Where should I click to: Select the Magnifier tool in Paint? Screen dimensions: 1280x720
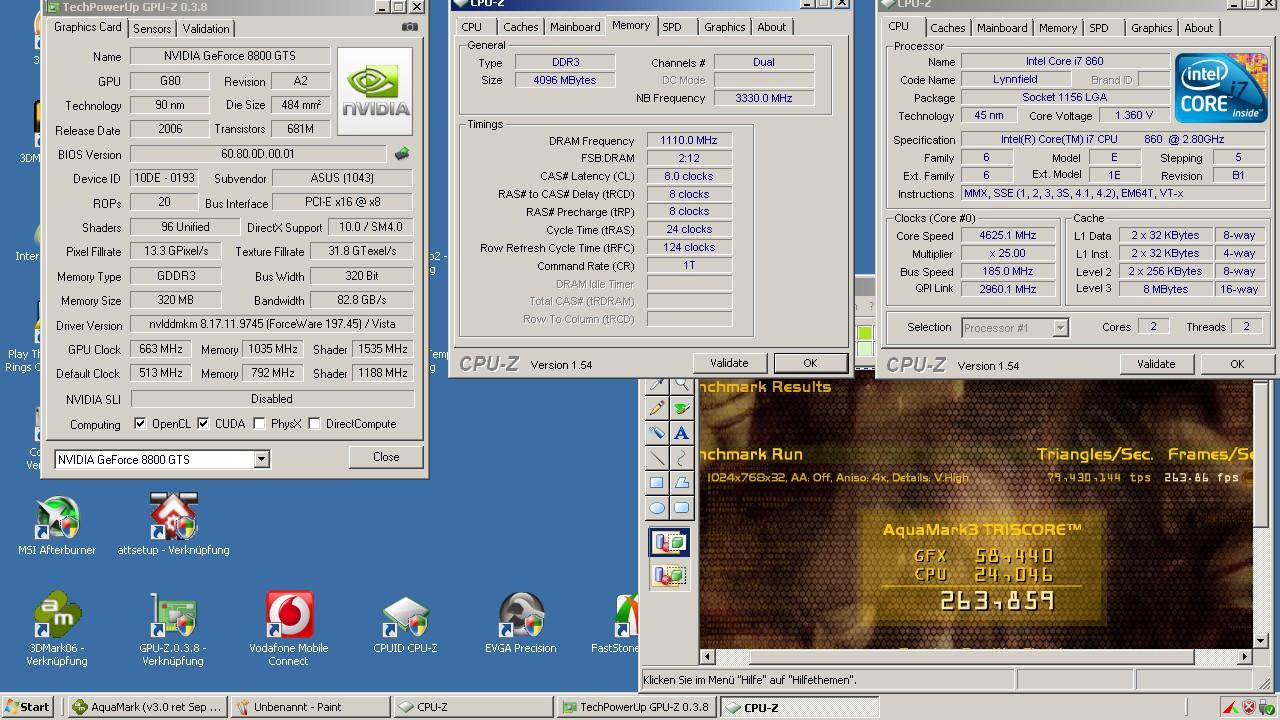coord(681,385)
